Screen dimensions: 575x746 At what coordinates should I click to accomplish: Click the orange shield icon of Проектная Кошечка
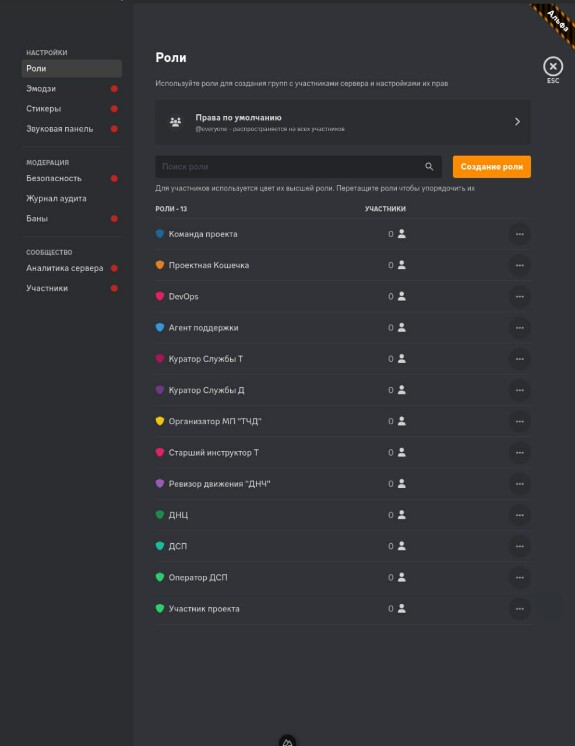coord(160,265)
